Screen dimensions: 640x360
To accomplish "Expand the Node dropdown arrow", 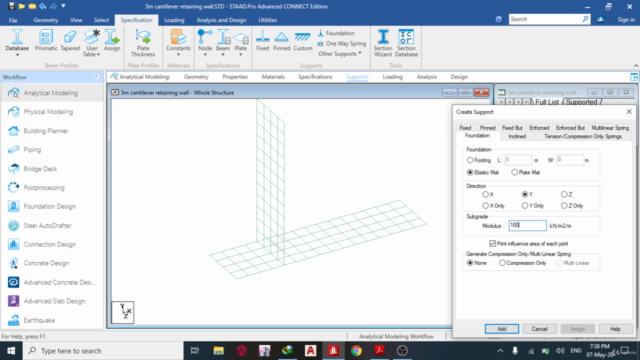I will (204, 55).
